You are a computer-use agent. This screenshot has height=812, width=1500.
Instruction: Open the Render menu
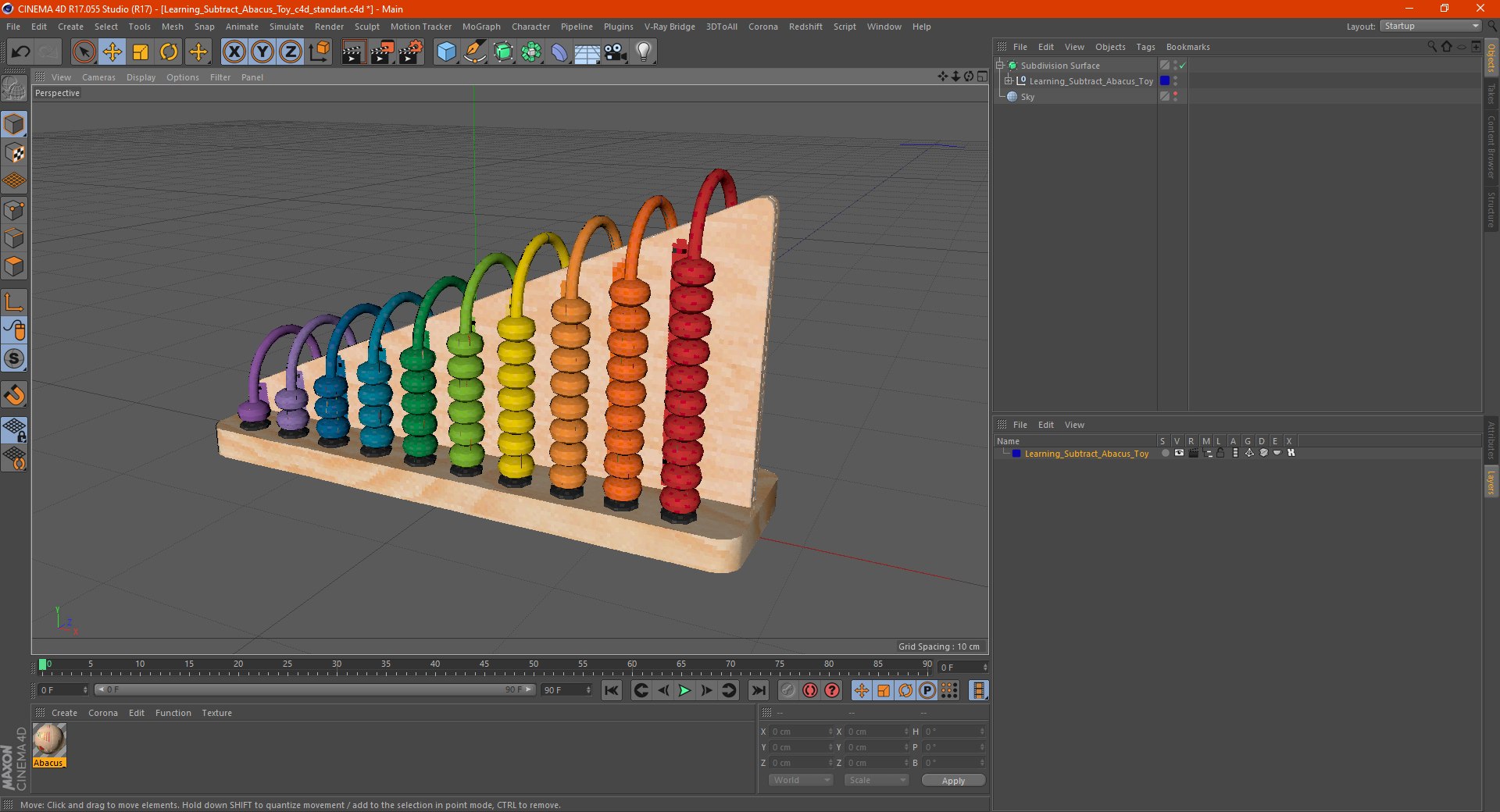click(329, 27)
